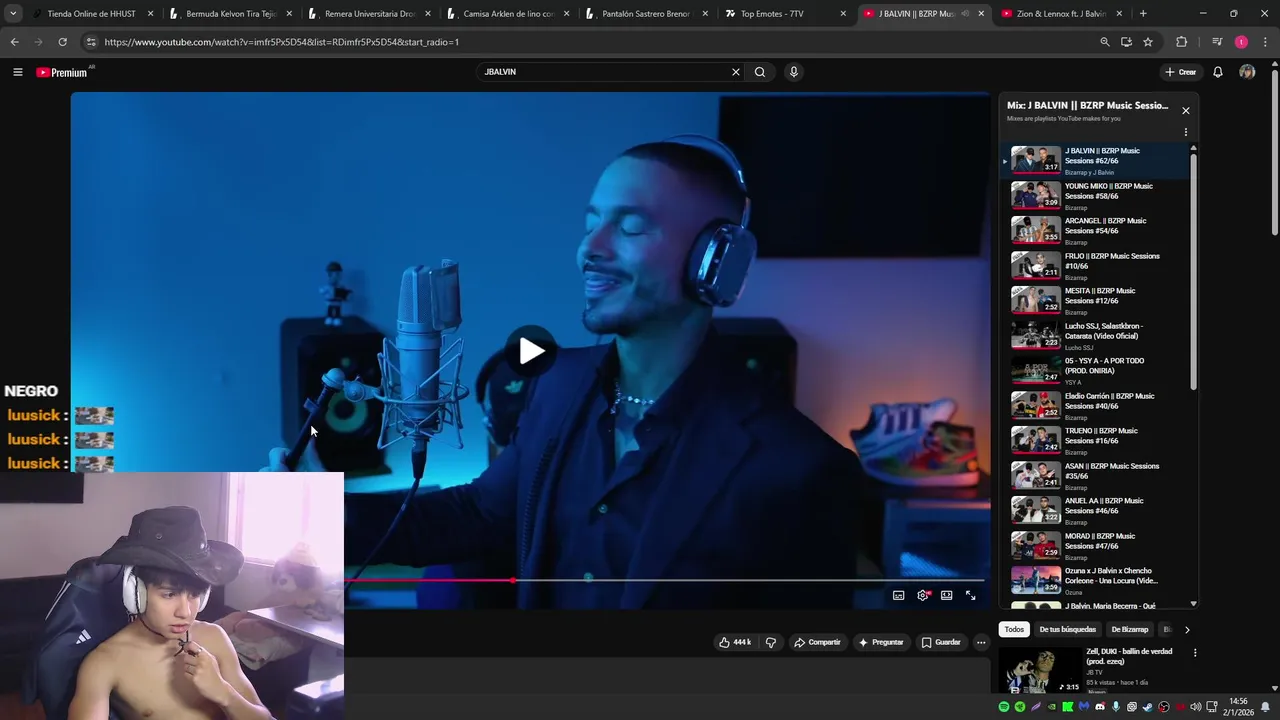The width and height of the screenshot is (1280, 720).
Task: Open browser media controls icon
Action: tap(1217, 42)
